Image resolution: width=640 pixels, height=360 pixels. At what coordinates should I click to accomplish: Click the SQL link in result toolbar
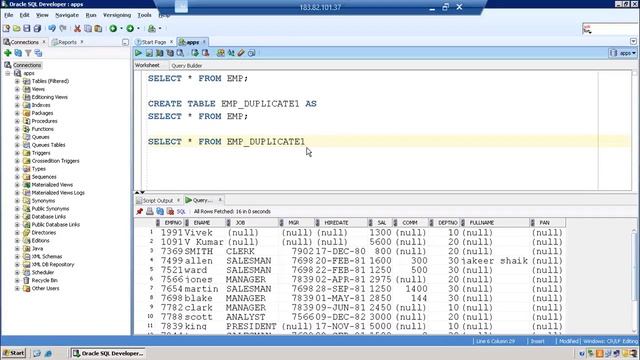(181, 211)
